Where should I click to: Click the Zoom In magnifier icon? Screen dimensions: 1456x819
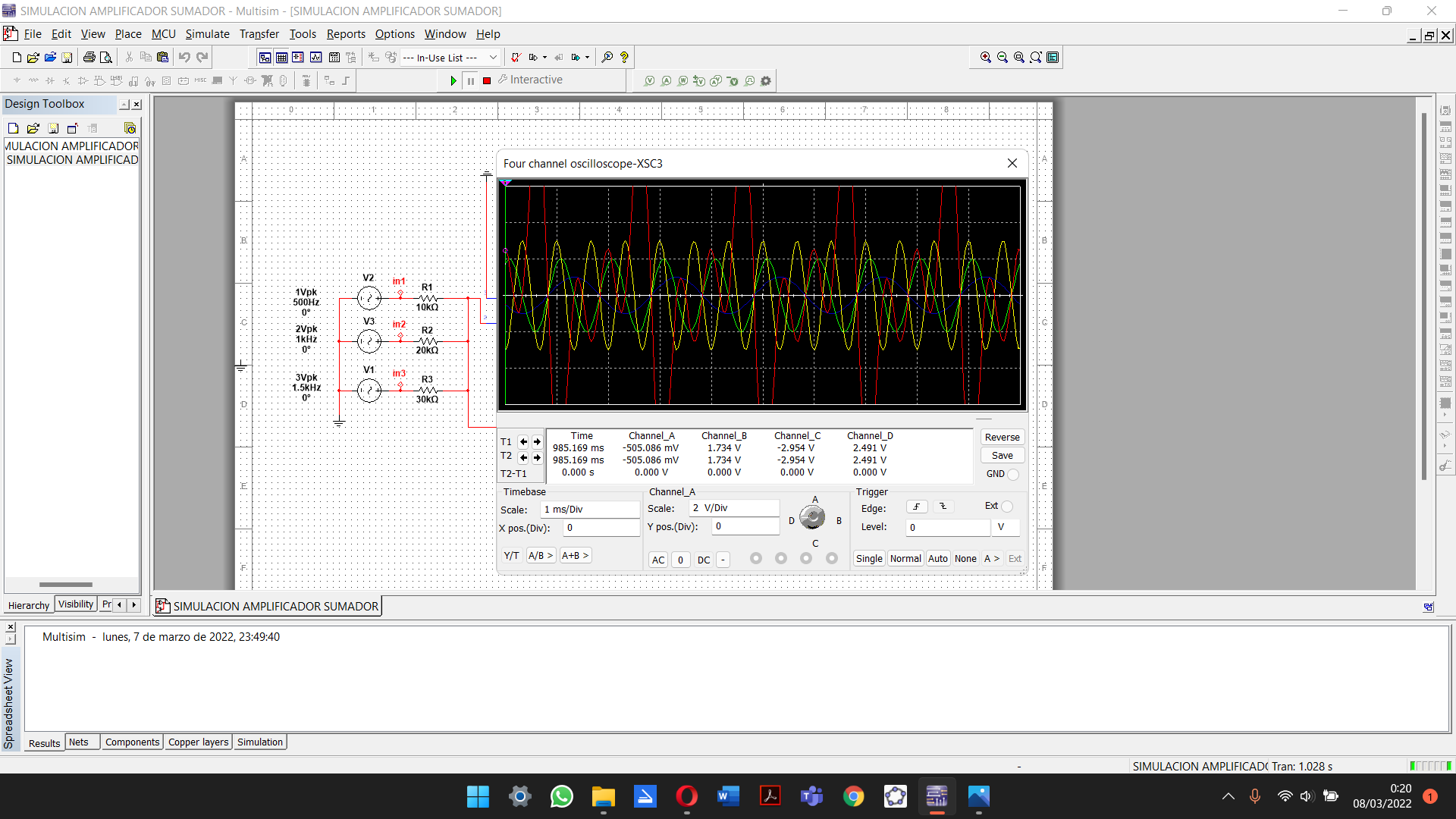click(x=985, y=58)
